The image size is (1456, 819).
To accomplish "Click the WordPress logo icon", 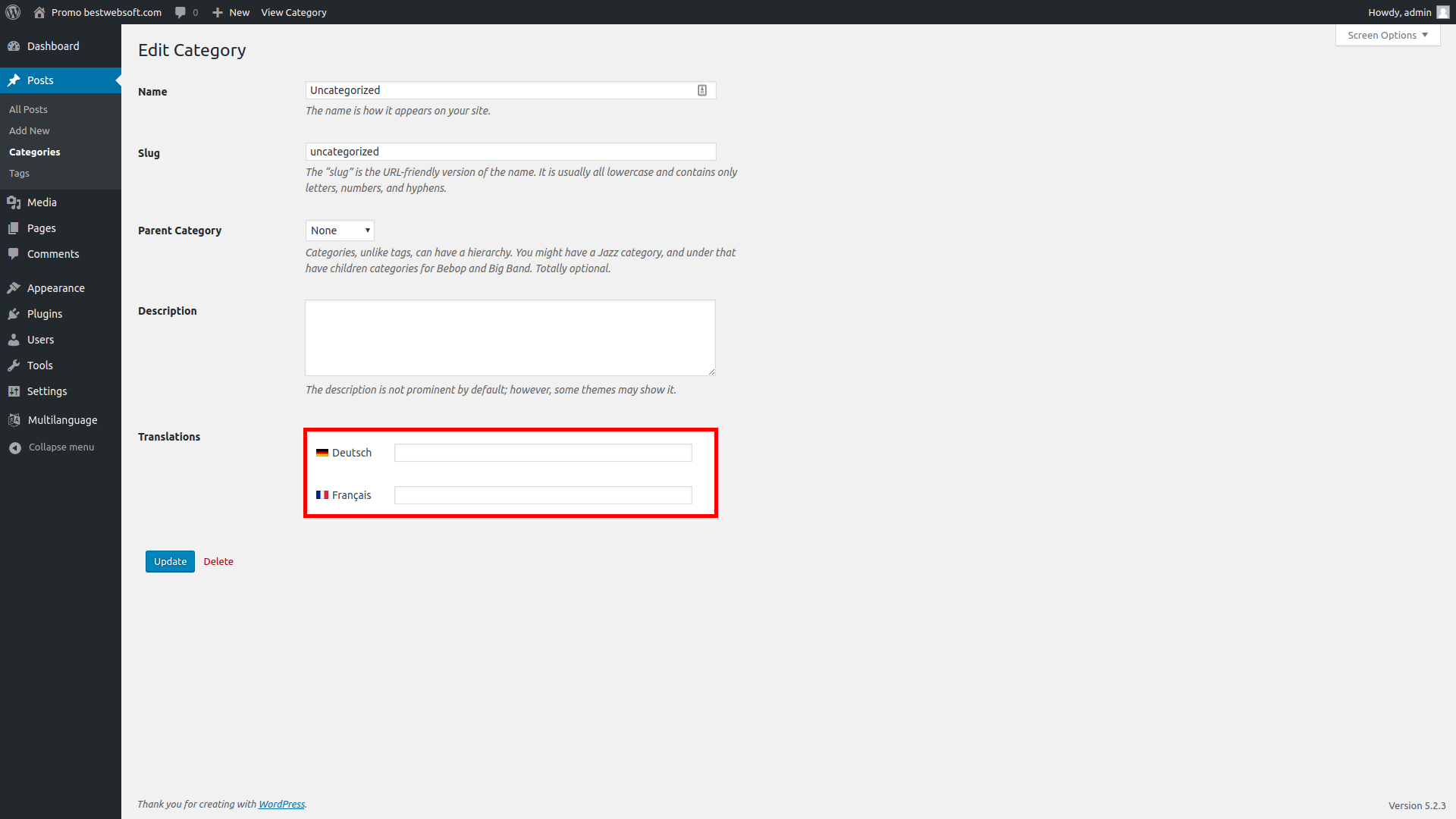I will (x=13, y=12).
